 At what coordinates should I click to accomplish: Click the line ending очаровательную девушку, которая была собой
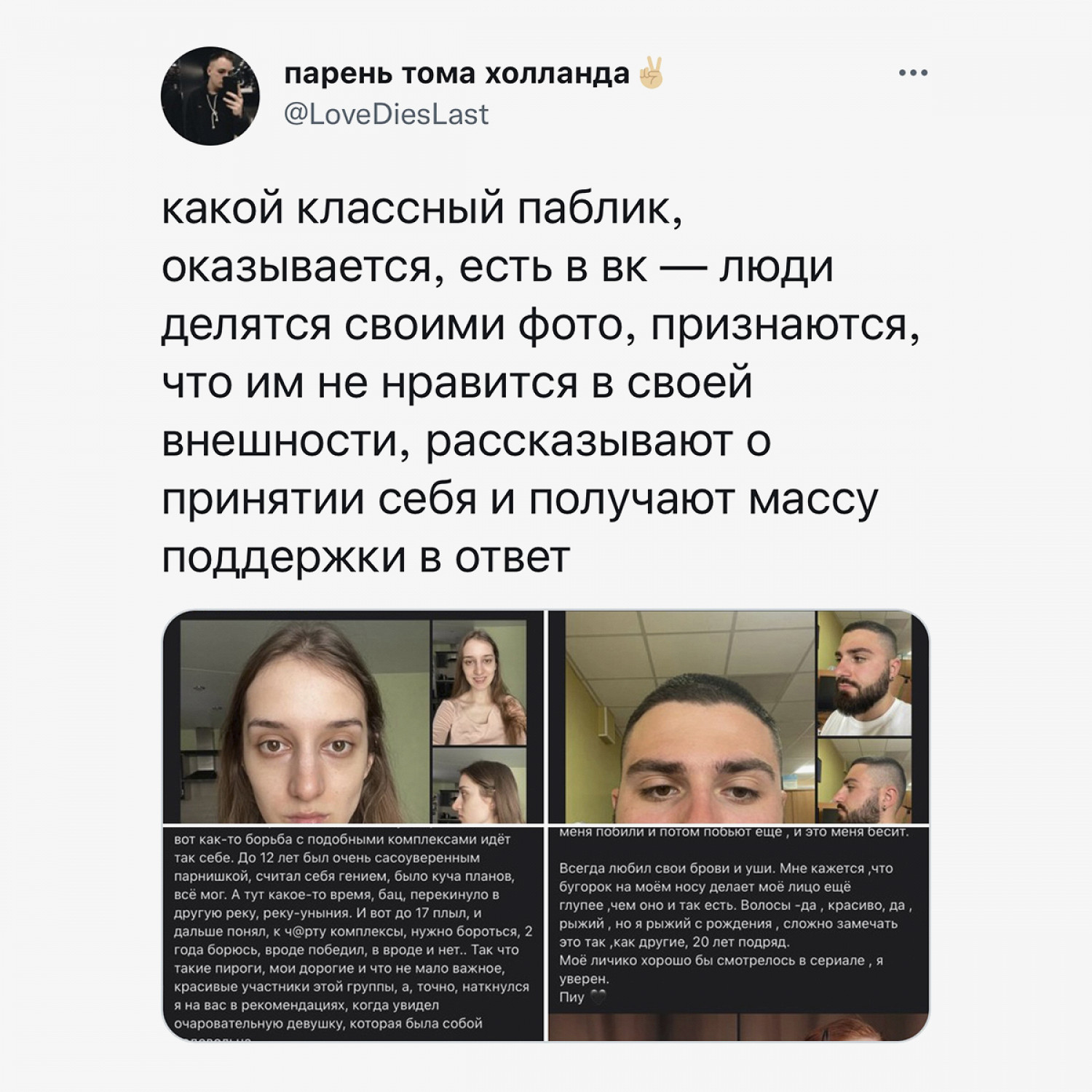328,1024
